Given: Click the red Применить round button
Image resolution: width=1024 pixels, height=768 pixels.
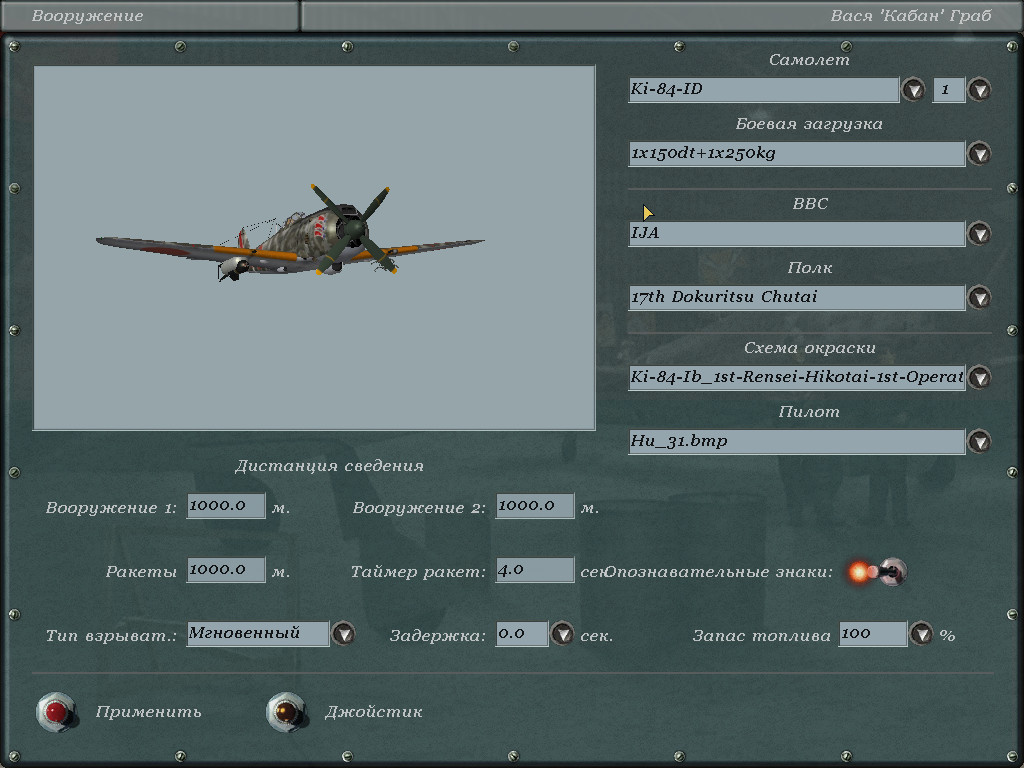Looking at the screenshot, I should coord(55,711).
